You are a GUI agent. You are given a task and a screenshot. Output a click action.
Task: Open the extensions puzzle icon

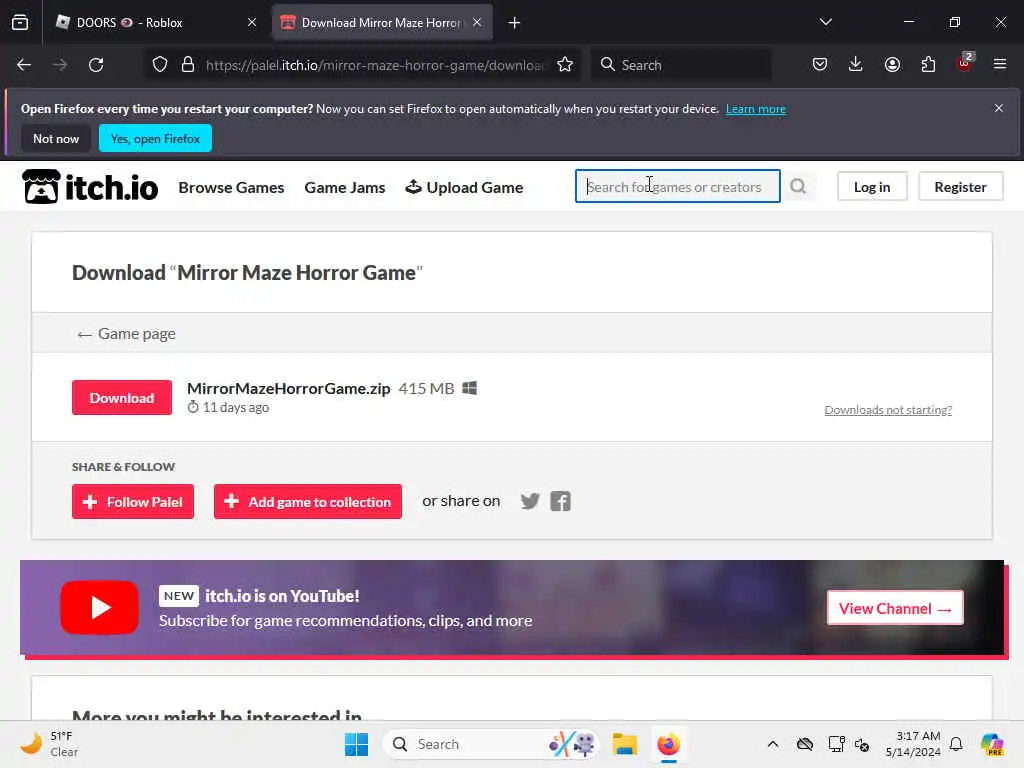pos(928,64)
